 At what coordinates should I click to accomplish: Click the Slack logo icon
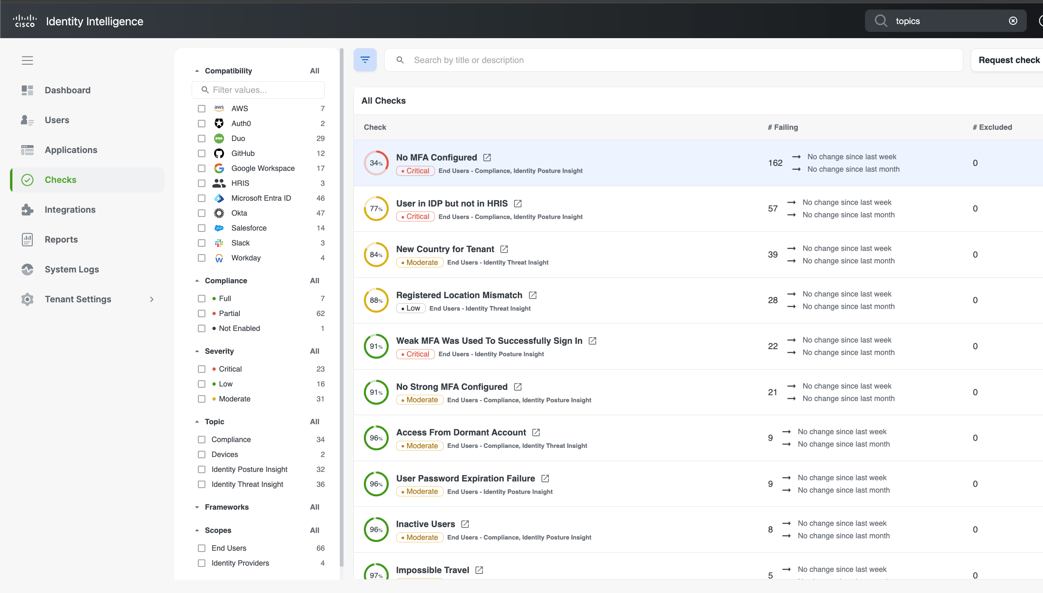point(219,243)
